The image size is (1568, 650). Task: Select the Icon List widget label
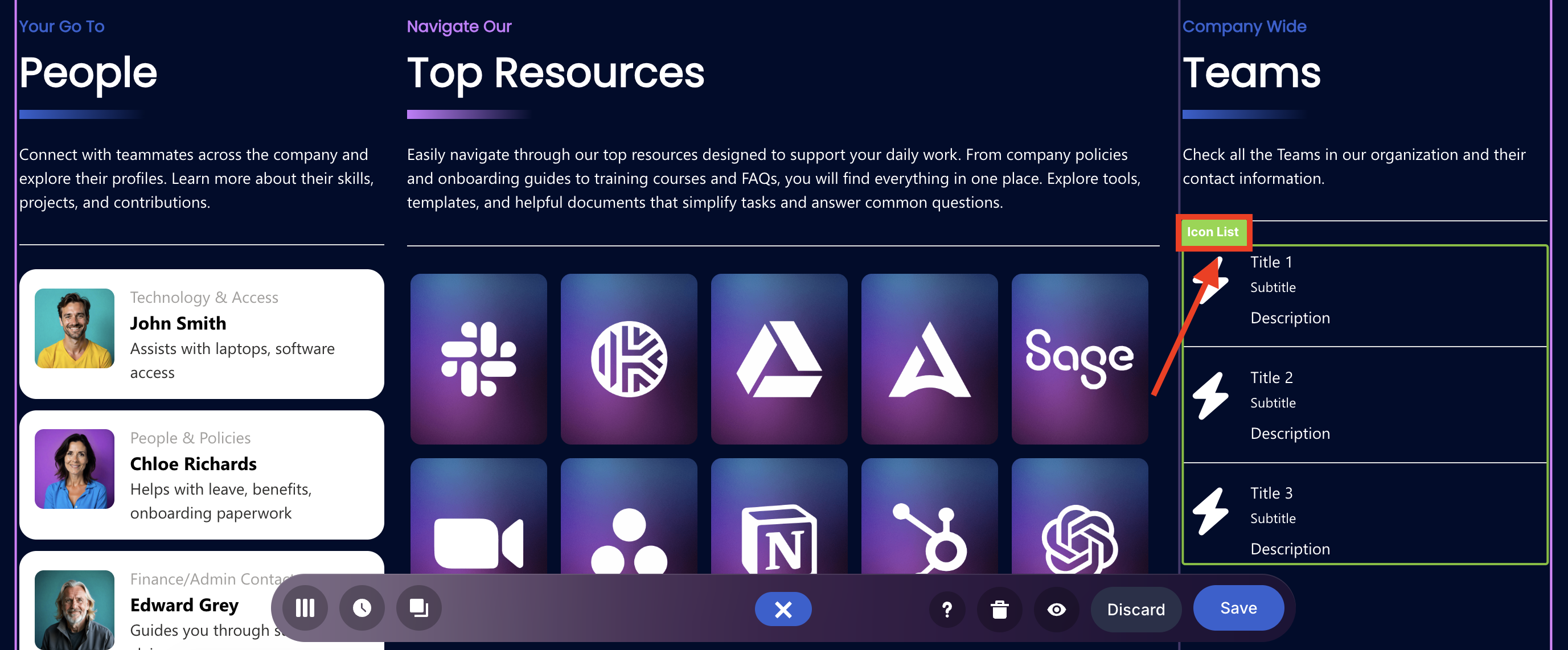(1212, 232)
